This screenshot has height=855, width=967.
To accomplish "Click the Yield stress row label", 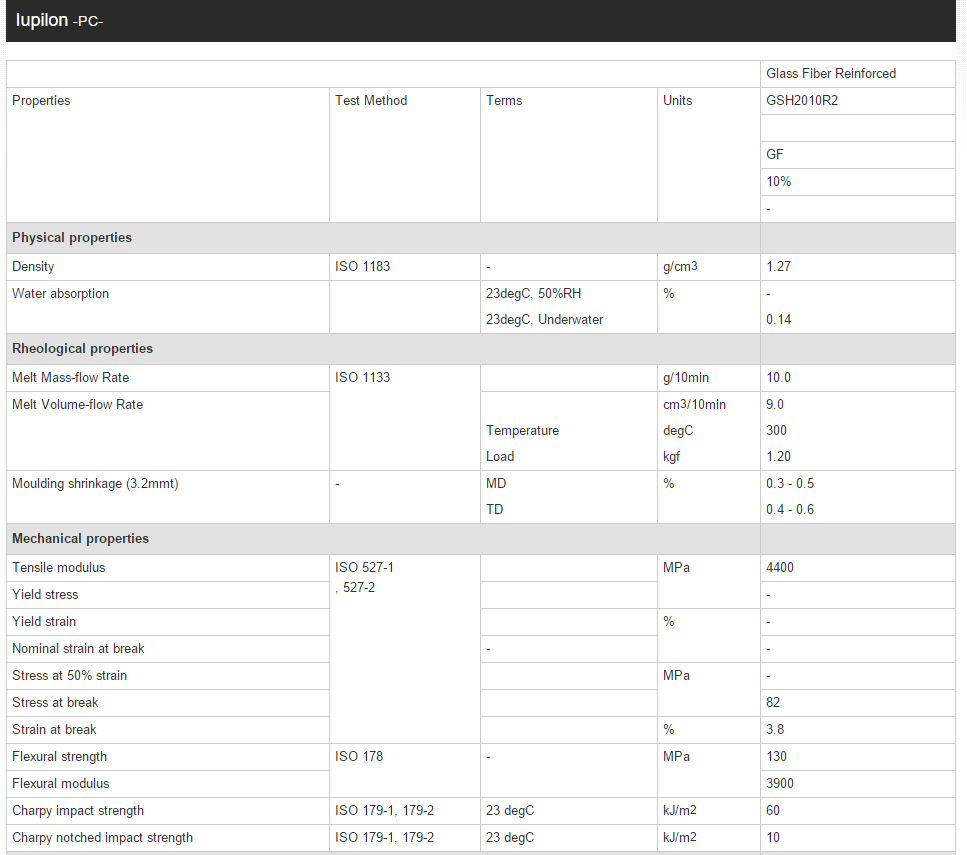I will coord(45,595).
